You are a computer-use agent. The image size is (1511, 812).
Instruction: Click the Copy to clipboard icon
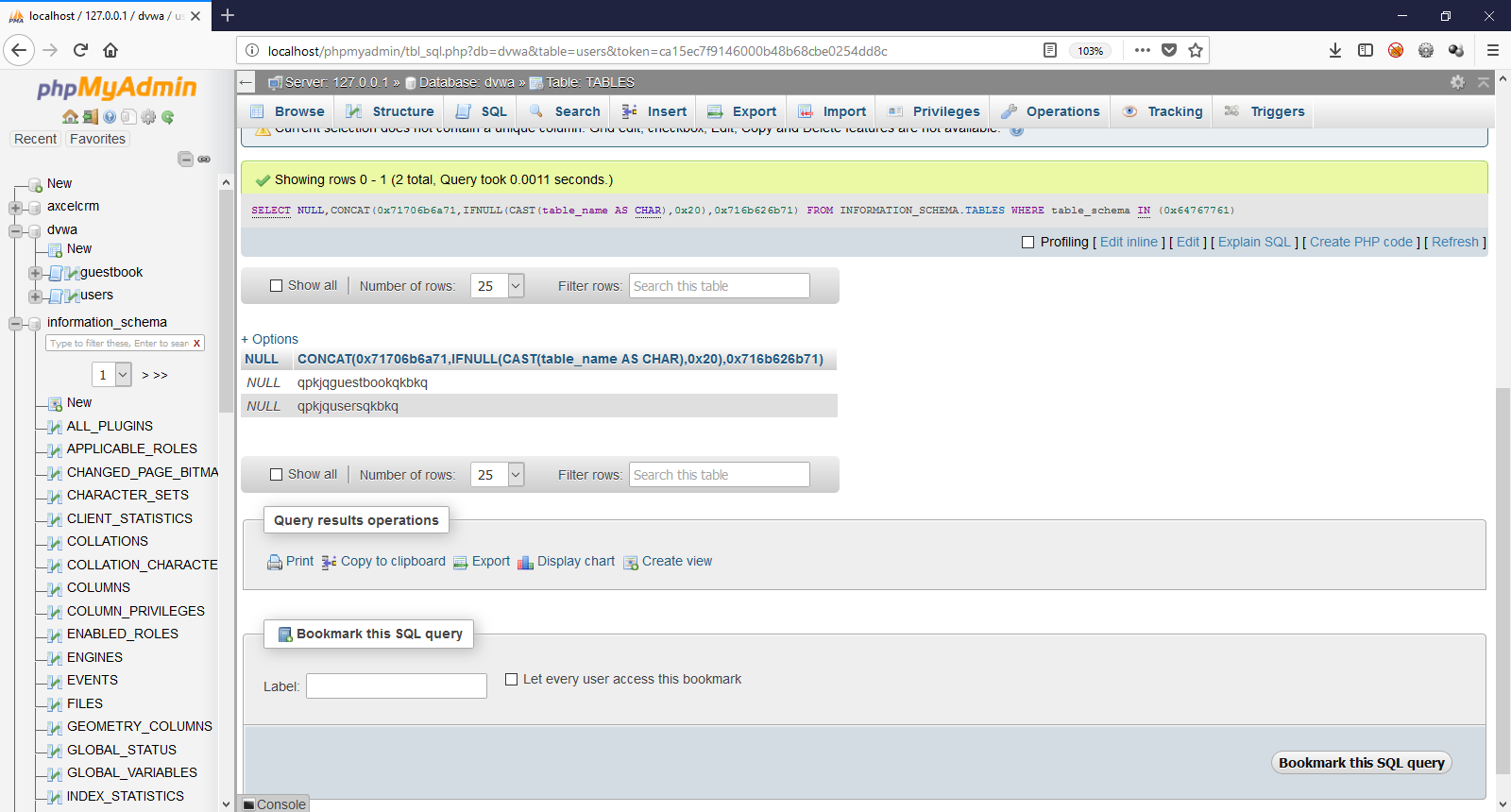click(329, 562)
